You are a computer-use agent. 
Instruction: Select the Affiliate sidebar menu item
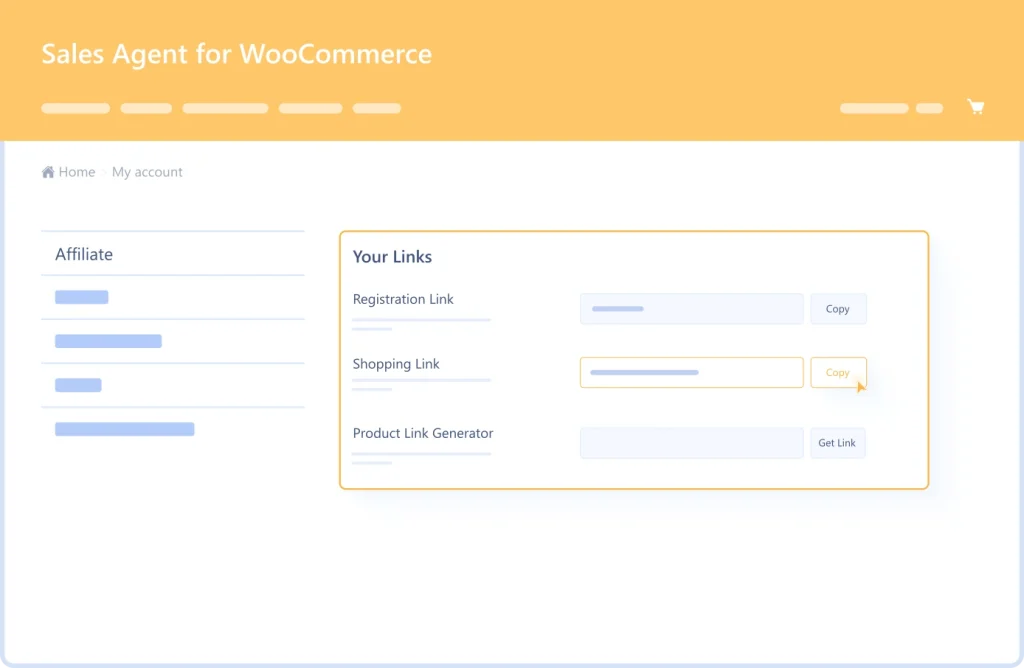(84, 254)
